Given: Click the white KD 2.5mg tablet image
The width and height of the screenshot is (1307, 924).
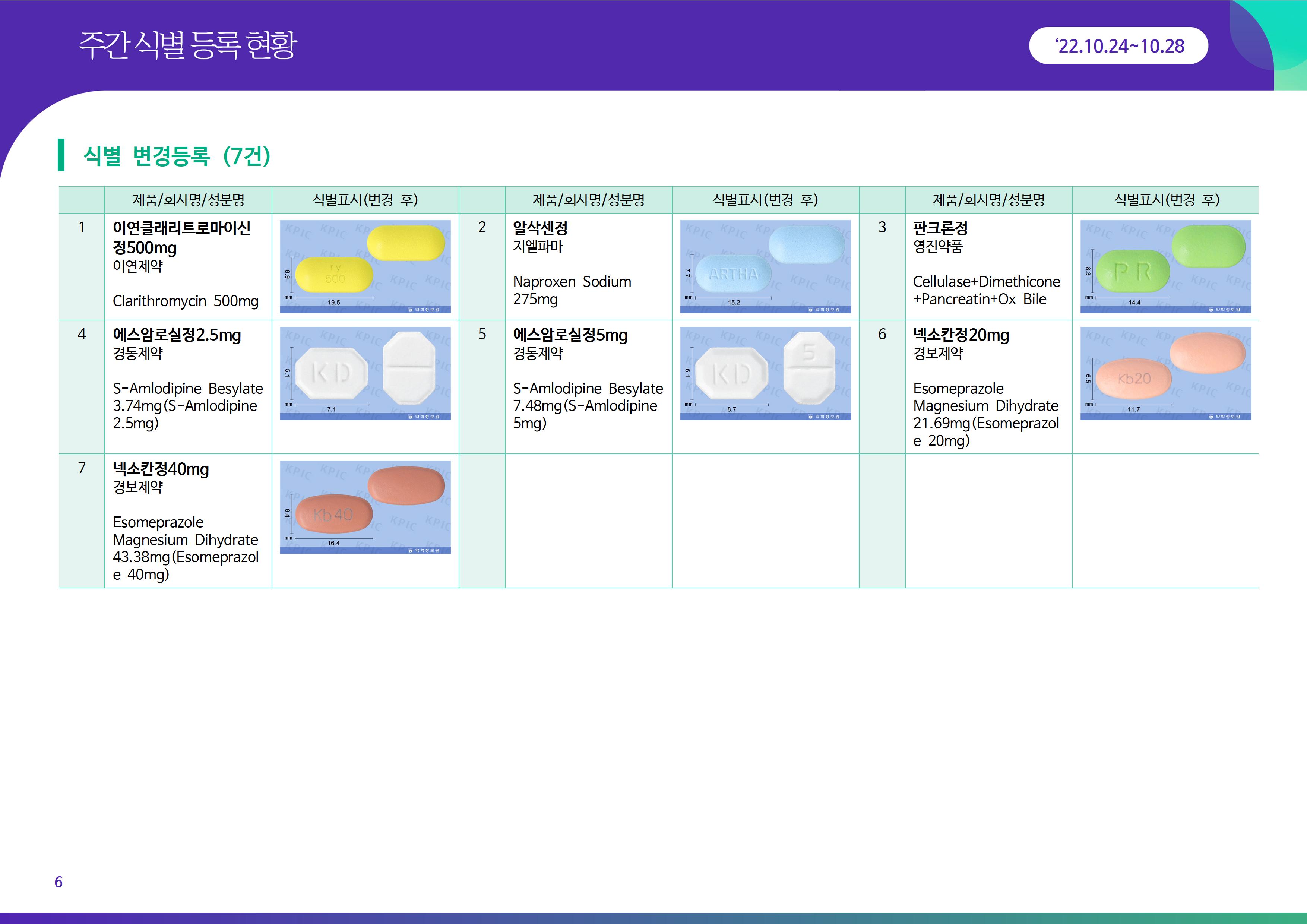Looking at the screenshot, I should 365,373.
